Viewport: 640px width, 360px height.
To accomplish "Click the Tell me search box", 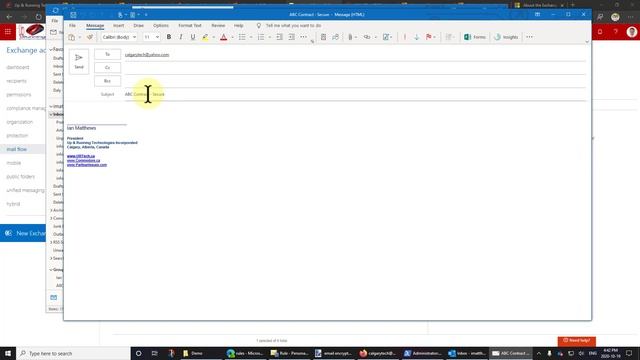I will pyautogui.click(x=293, y=25).
